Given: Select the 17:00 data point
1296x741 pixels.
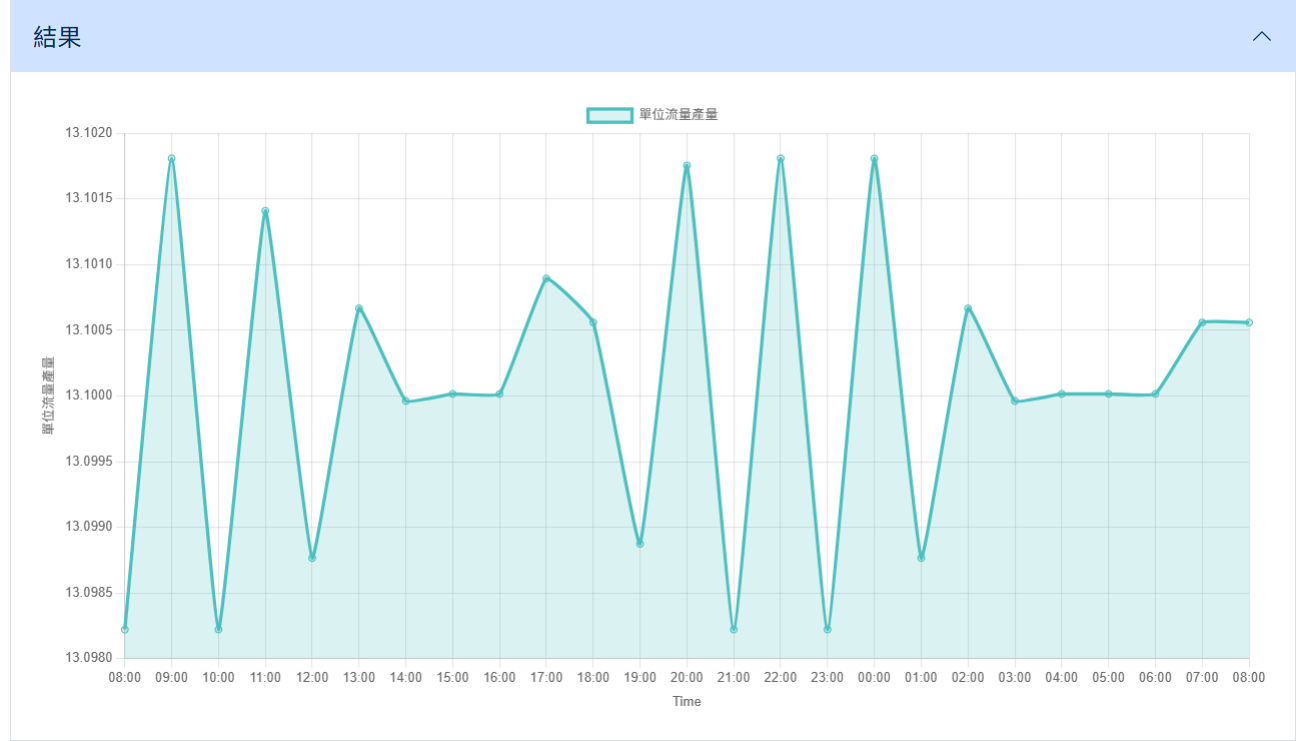Looking at the screenshot, I should [x=546, y=278].
